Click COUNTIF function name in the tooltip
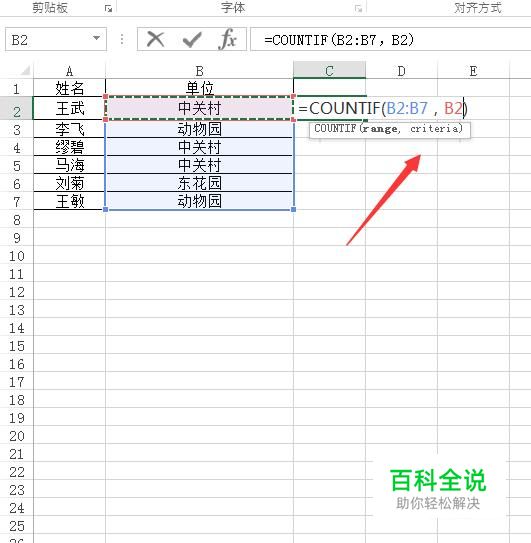 (335, 128)
